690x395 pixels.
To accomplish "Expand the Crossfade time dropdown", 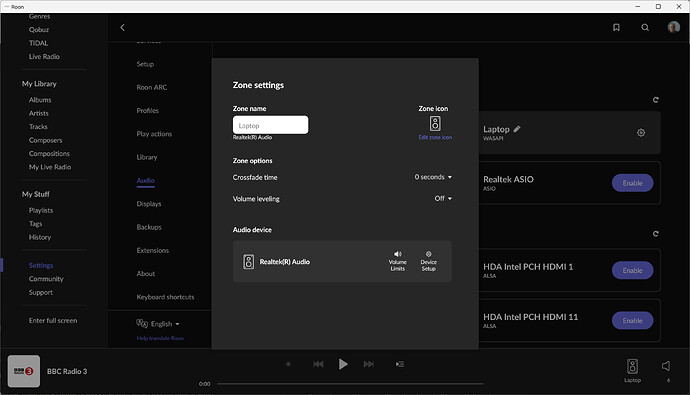I will tap(433, 177).
